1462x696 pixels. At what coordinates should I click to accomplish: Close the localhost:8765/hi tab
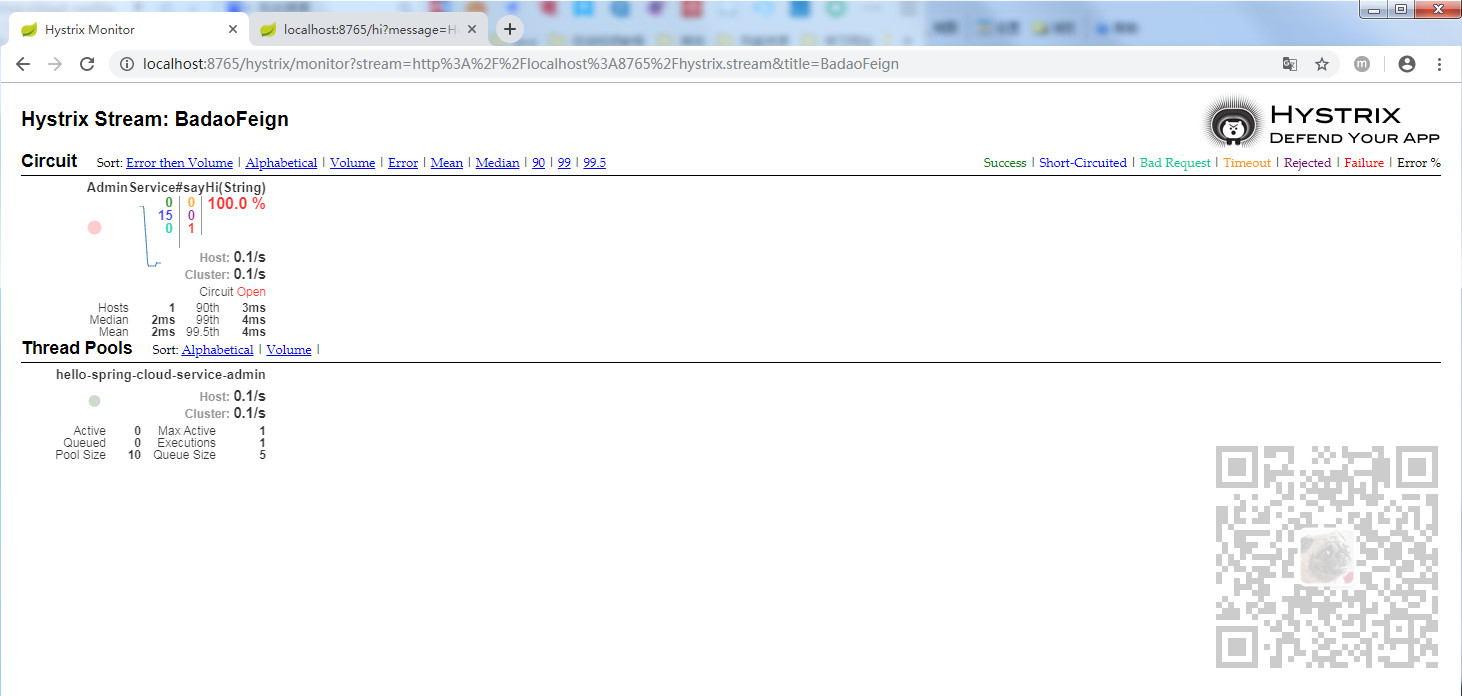pyautogui.click(x=472, y=29)
